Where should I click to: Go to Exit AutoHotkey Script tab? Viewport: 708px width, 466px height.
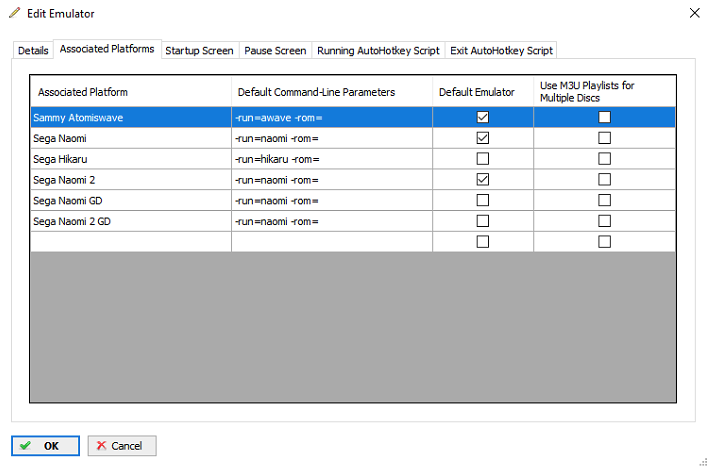[501, 50]
